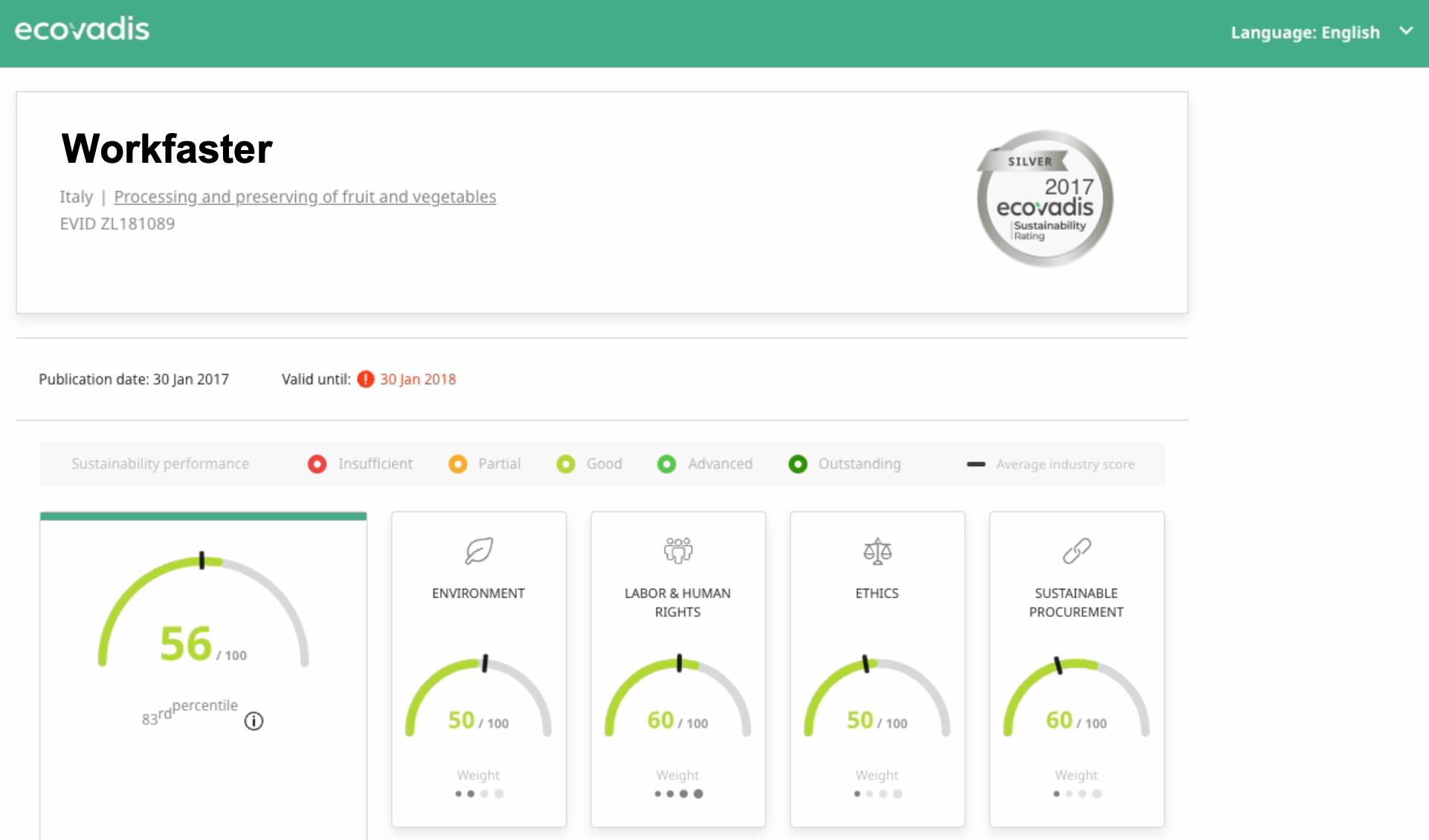1429x840 pixels.
Task: Click the Partial orange legend marker
Action: (458, 464)
